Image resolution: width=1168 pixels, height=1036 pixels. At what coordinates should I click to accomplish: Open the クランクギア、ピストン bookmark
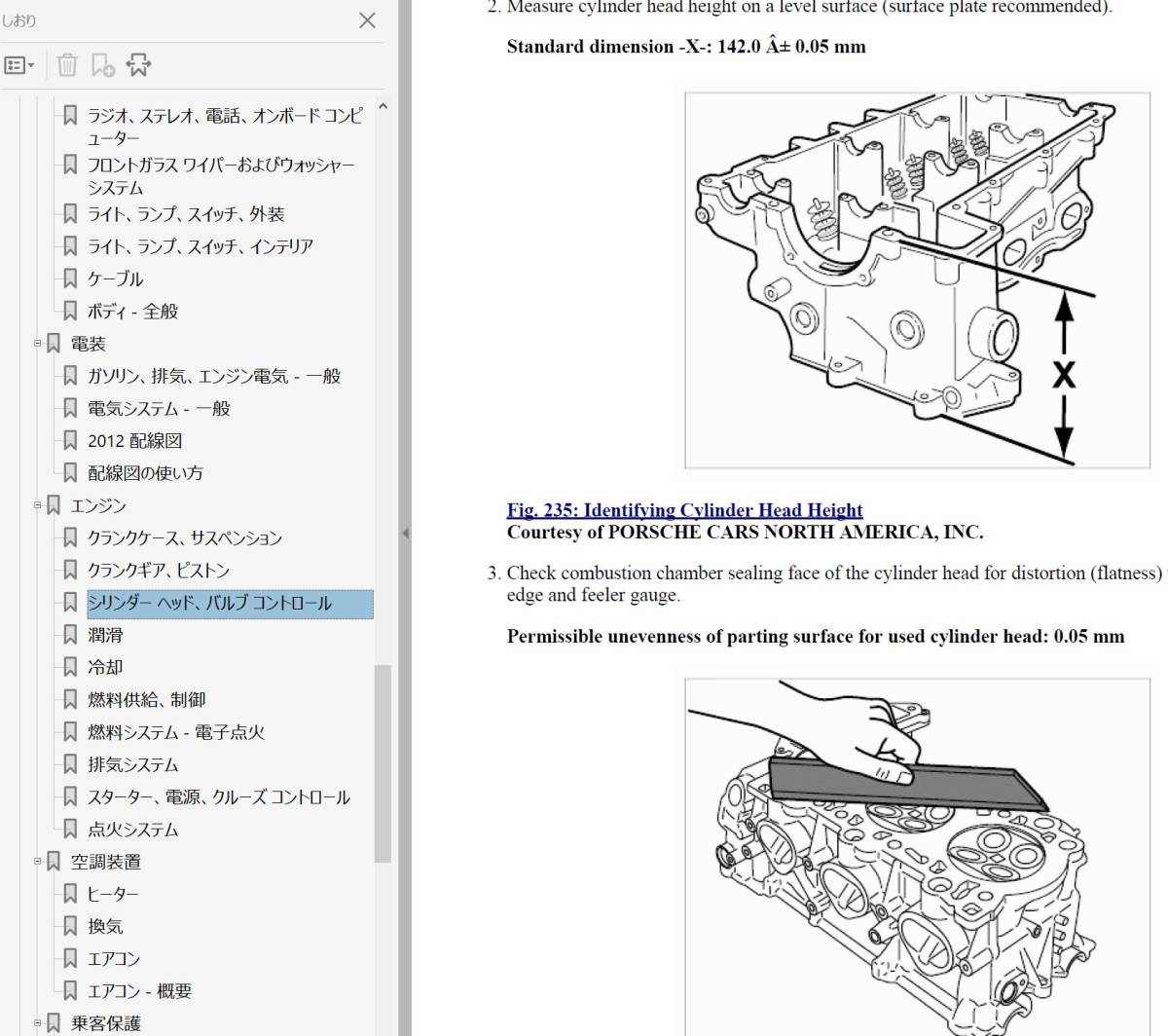pos(159,571)
